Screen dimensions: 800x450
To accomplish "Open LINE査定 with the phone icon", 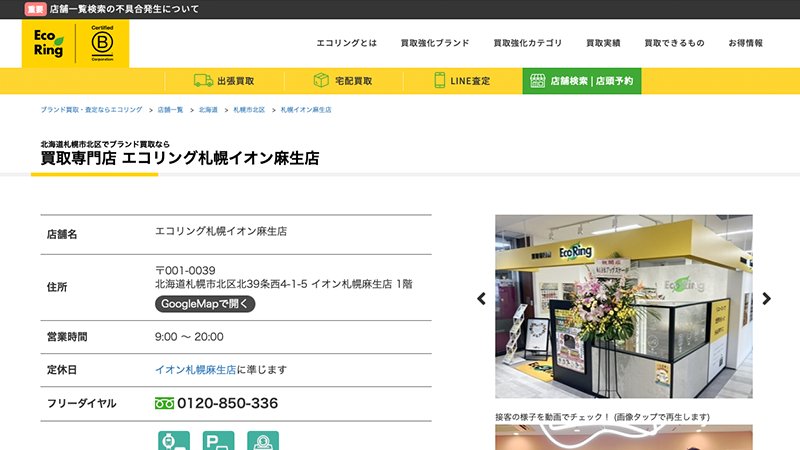I will point(462,81).
